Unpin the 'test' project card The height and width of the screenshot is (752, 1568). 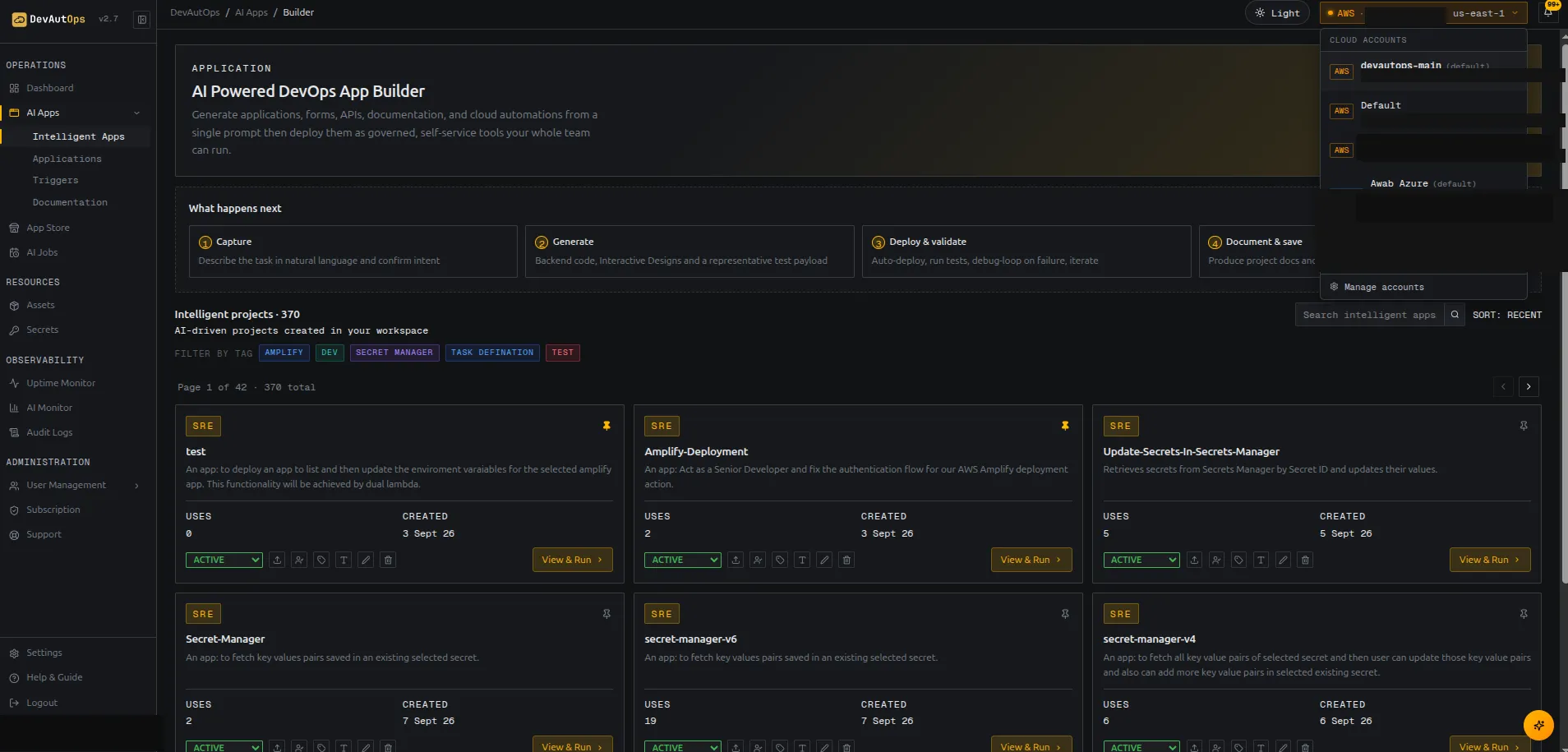pyautogui.click(x=606, y=426)
